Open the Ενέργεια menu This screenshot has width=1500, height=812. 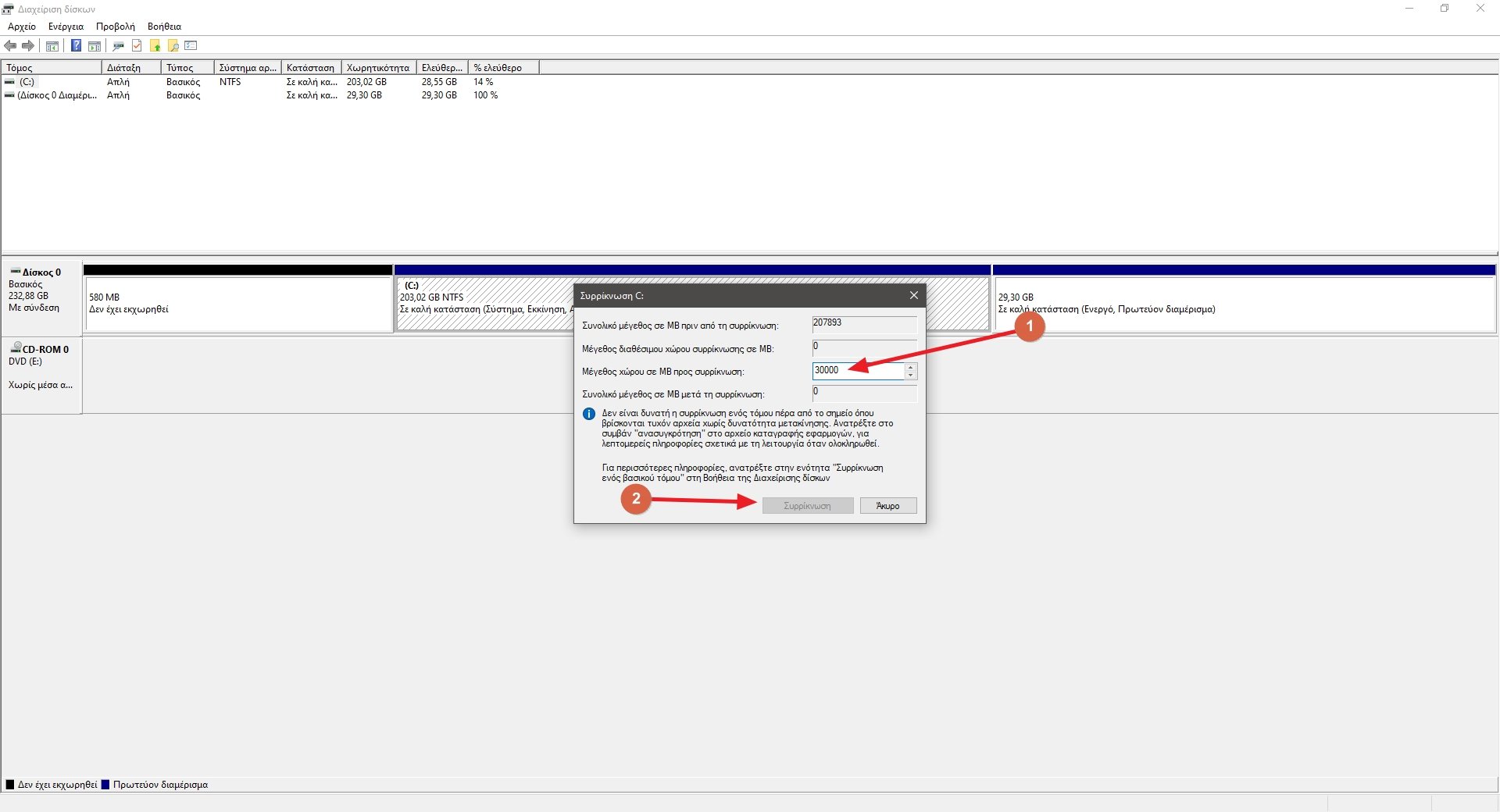(x=66, y=27)
